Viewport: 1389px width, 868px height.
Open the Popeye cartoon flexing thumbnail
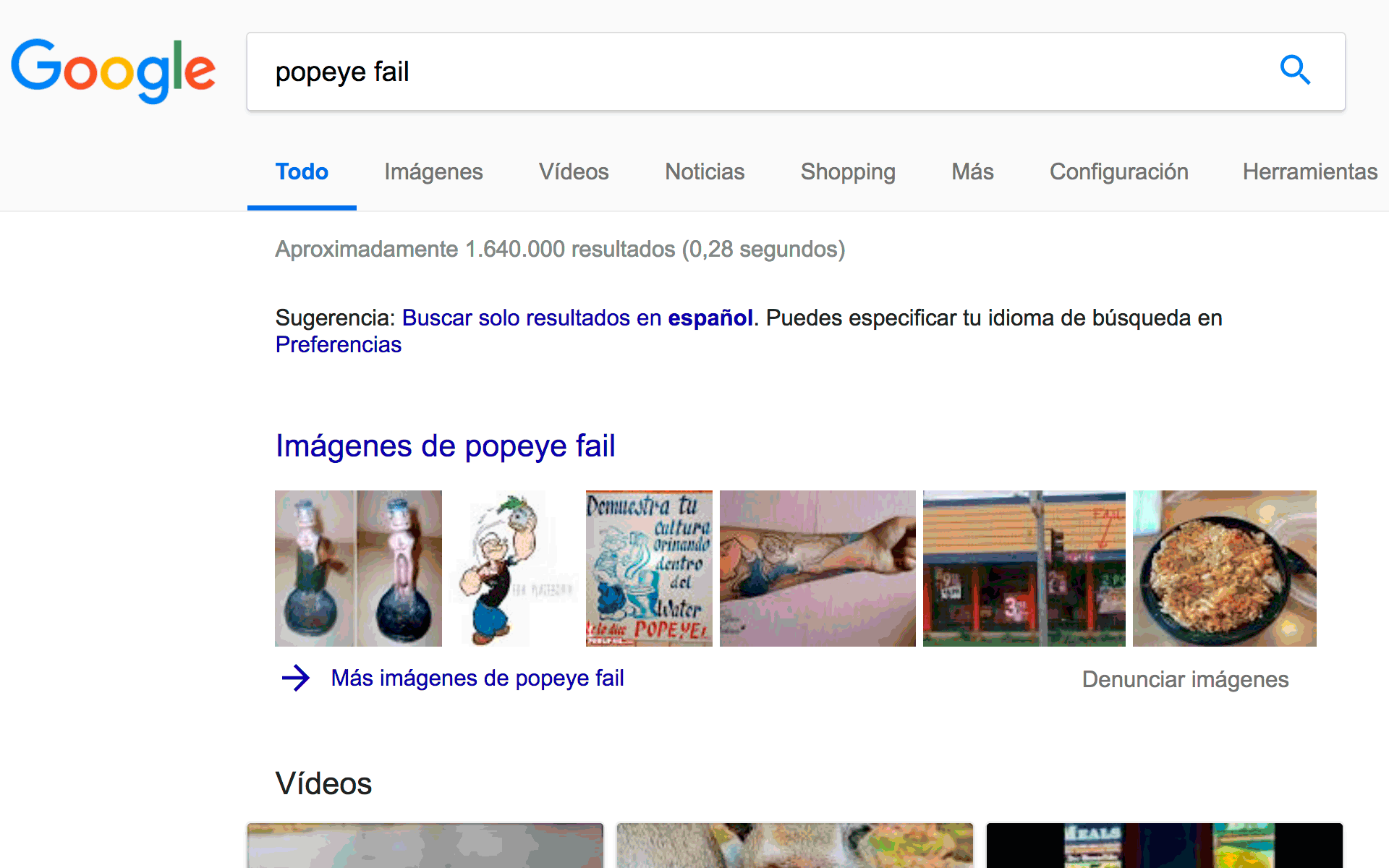pyautogui.click(x=512, y=569)
